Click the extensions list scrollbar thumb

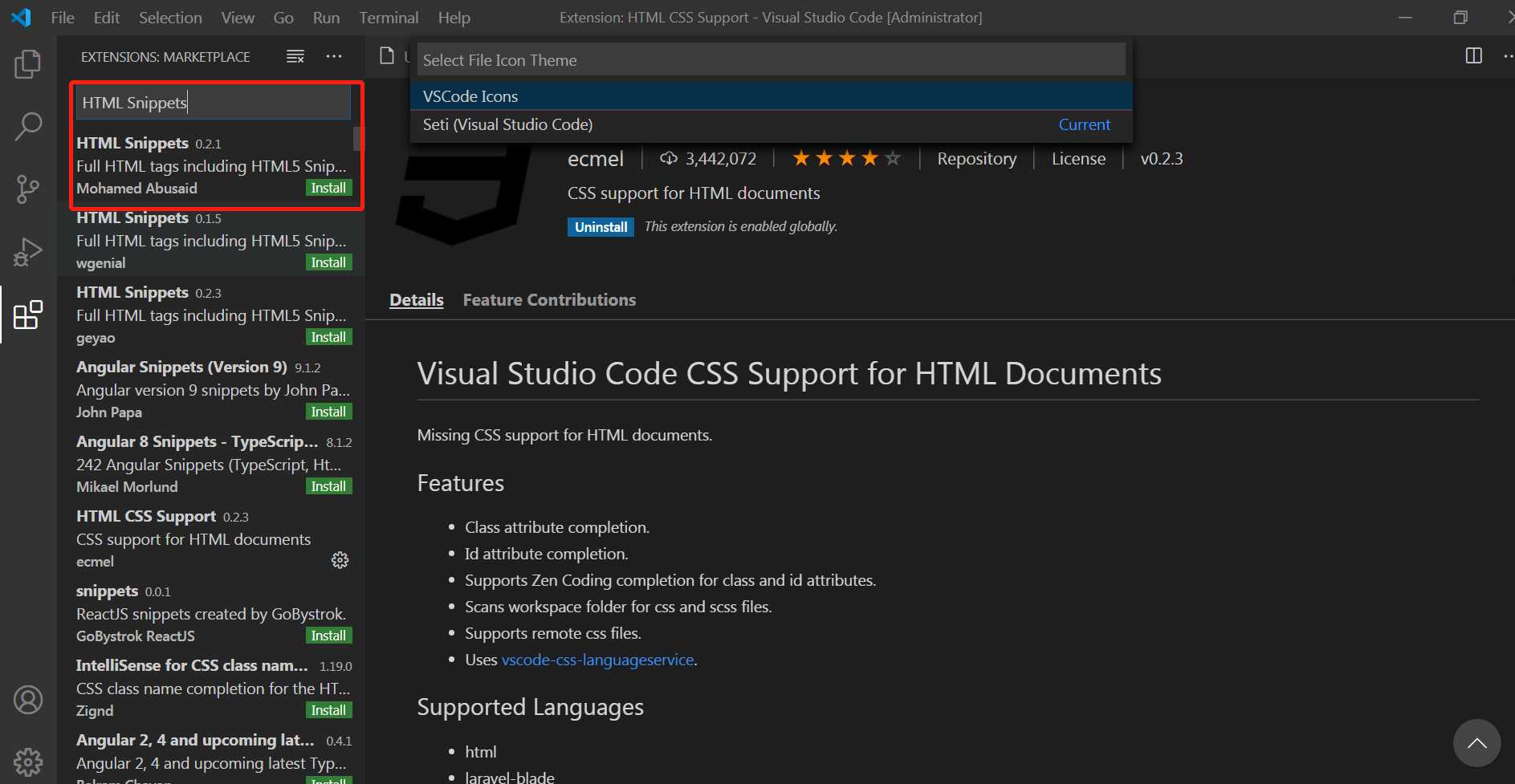[x=357, y=138]
